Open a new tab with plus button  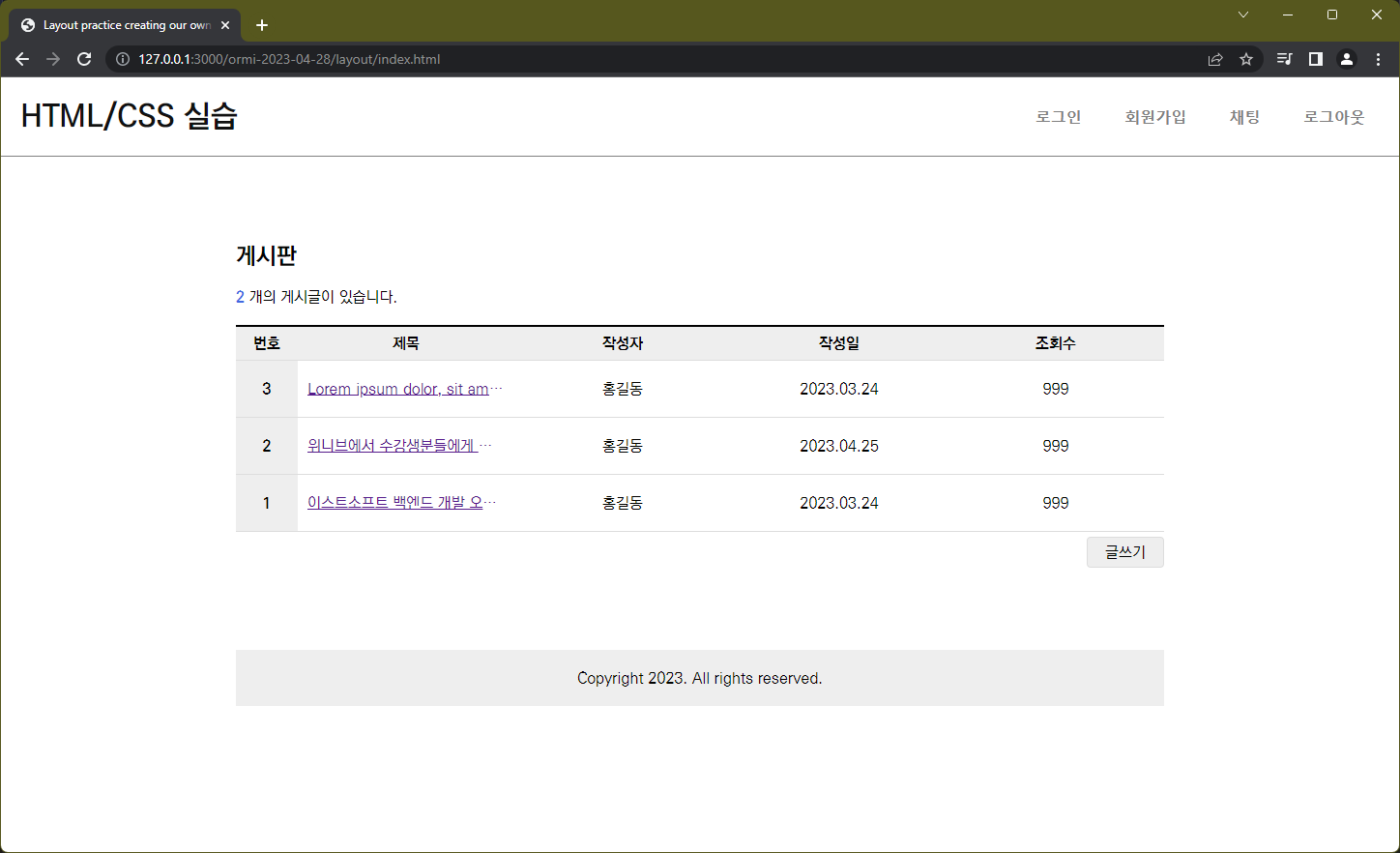[x=262, y=25]
